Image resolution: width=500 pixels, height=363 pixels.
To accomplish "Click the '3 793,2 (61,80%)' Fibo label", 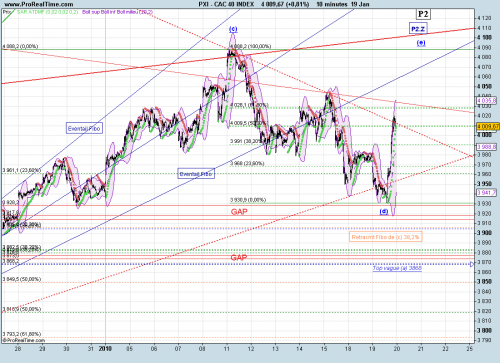I will click(22, 334).
